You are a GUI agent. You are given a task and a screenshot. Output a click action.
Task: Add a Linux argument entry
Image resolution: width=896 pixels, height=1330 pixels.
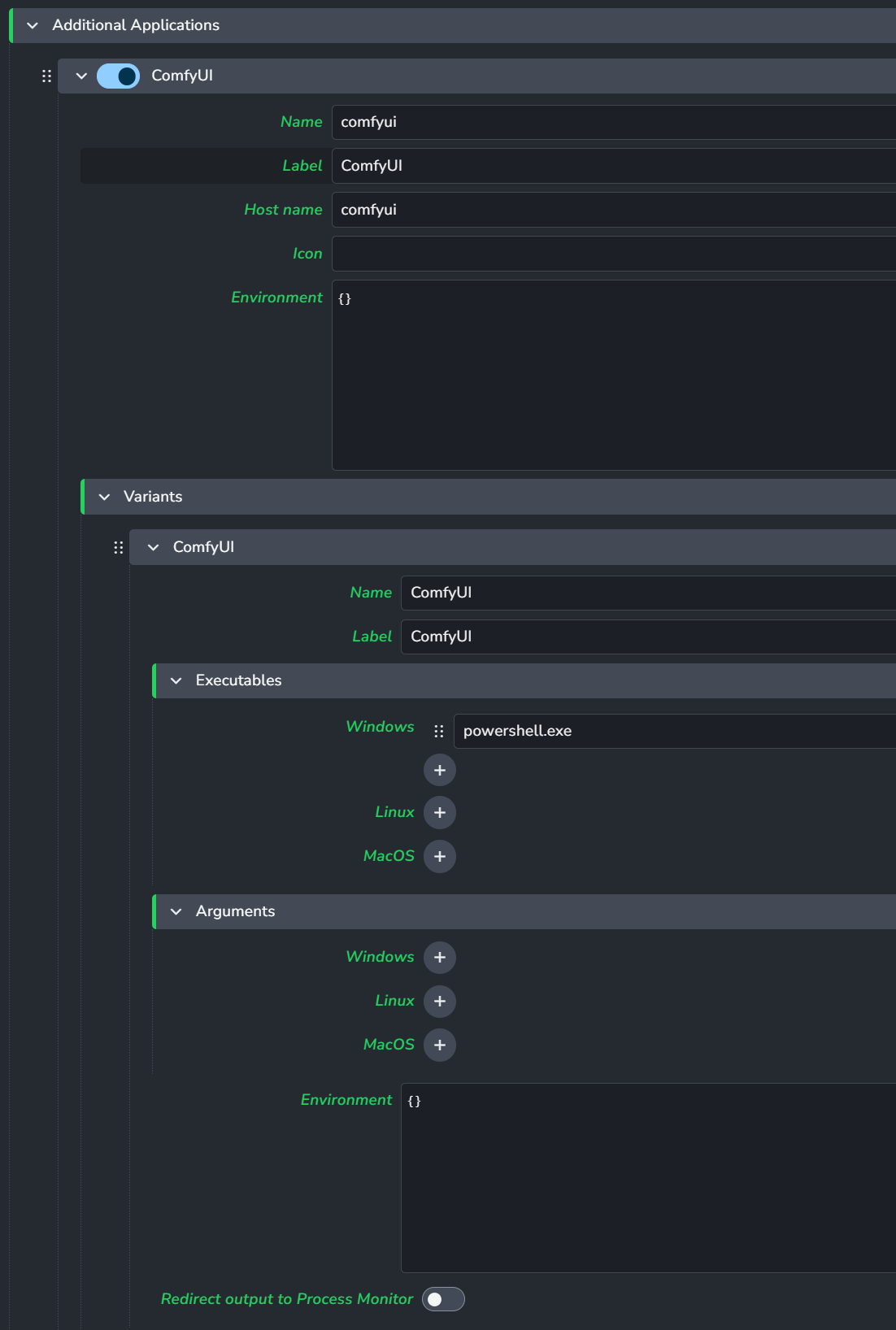[x=440, y=1001]
